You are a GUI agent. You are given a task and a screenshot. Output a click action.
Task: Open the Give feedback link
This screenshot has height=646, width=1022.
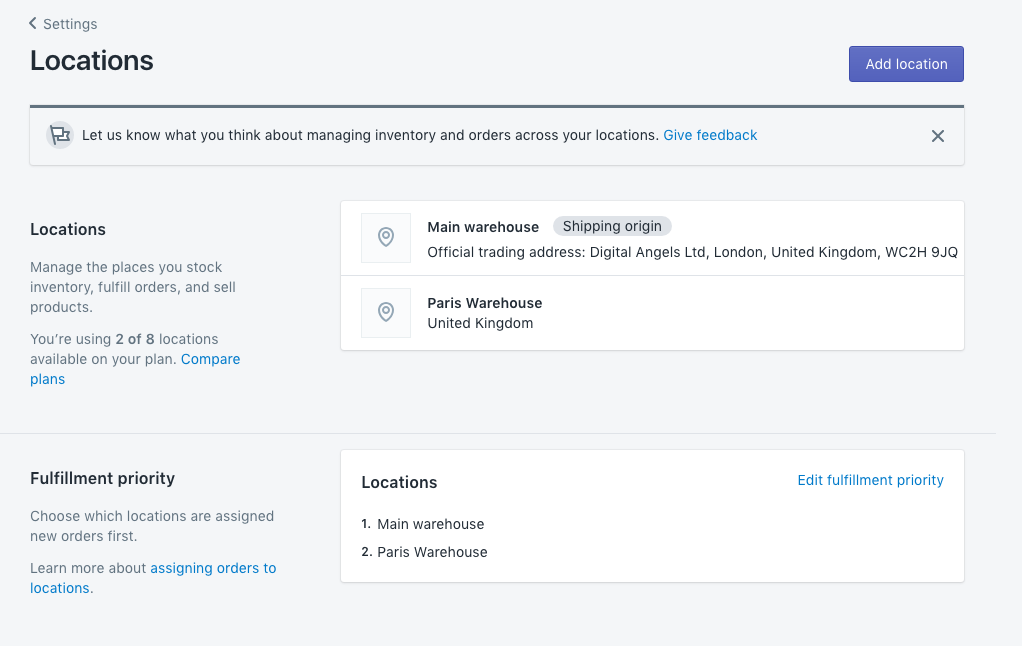[x=710, y=135]
